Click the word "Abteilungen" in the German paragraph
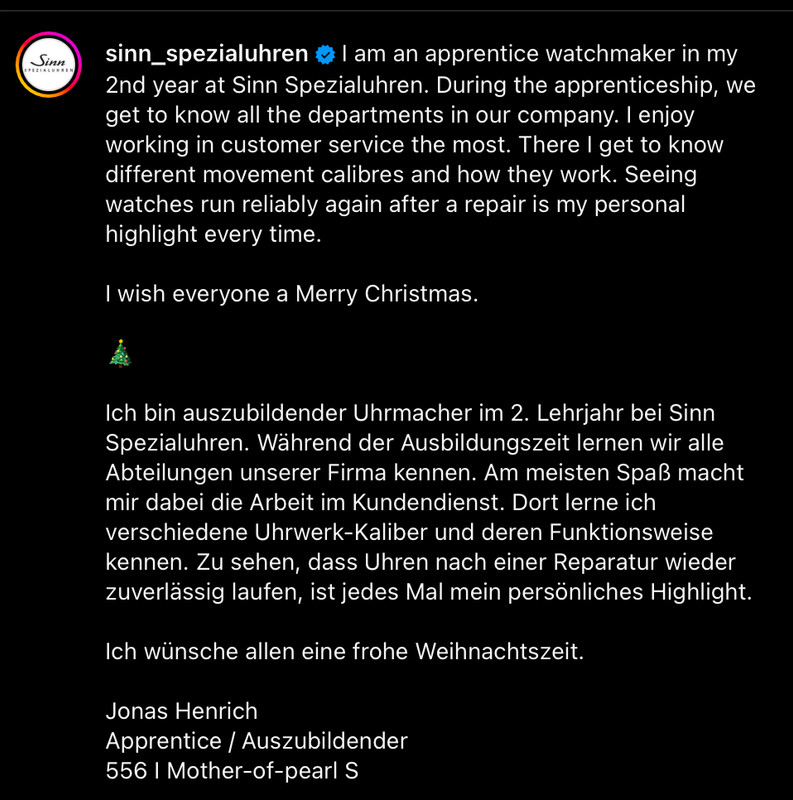This screenshot has height=800, width=793. tap(169, 473)
